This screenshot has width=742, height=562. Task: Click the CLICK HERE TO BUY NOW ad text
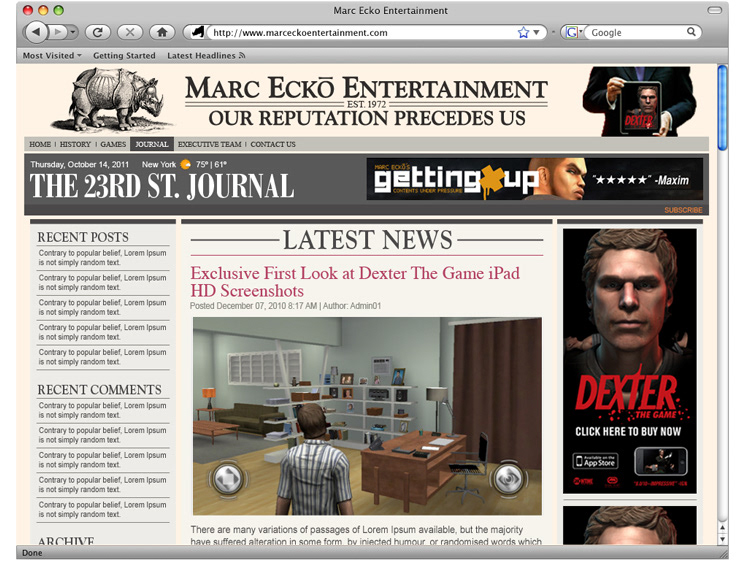coord(628,431)
